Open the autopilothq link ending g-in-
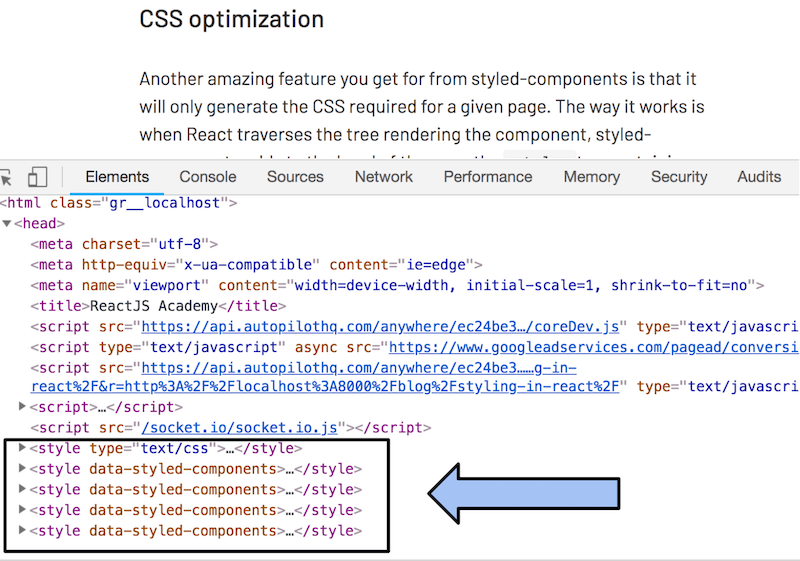Image resolution: width=800 pixels, height=561 pixels. (359, 368)
